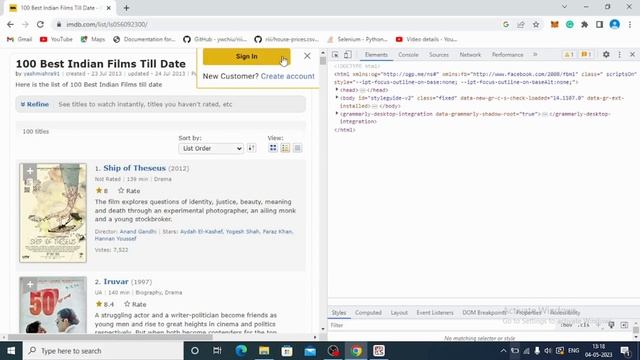
Task: Switch to grid view icon
Action: pos(273,148)
